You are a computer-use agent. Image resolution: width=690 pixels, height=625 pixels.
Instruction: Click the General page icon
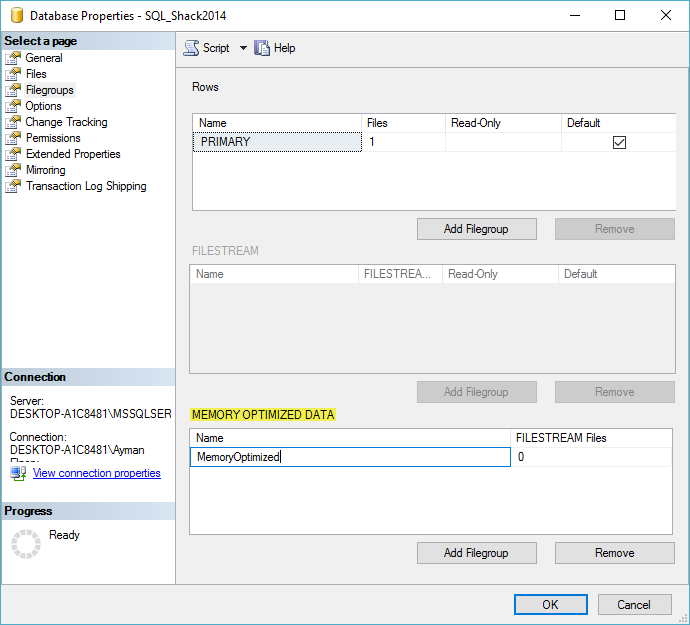(x=13, y=58)
